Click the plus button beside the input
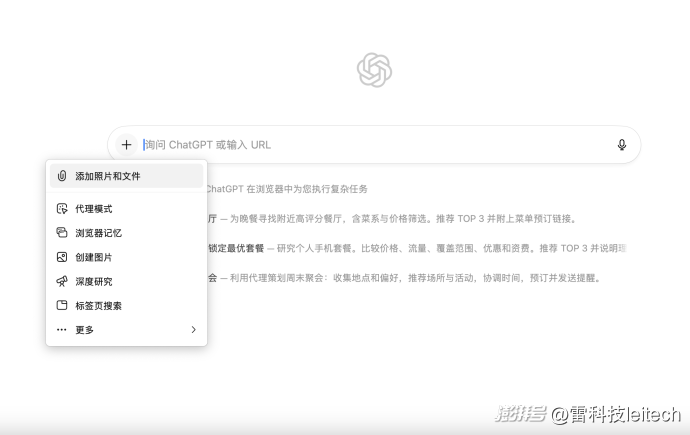 (x=126, y=145)
